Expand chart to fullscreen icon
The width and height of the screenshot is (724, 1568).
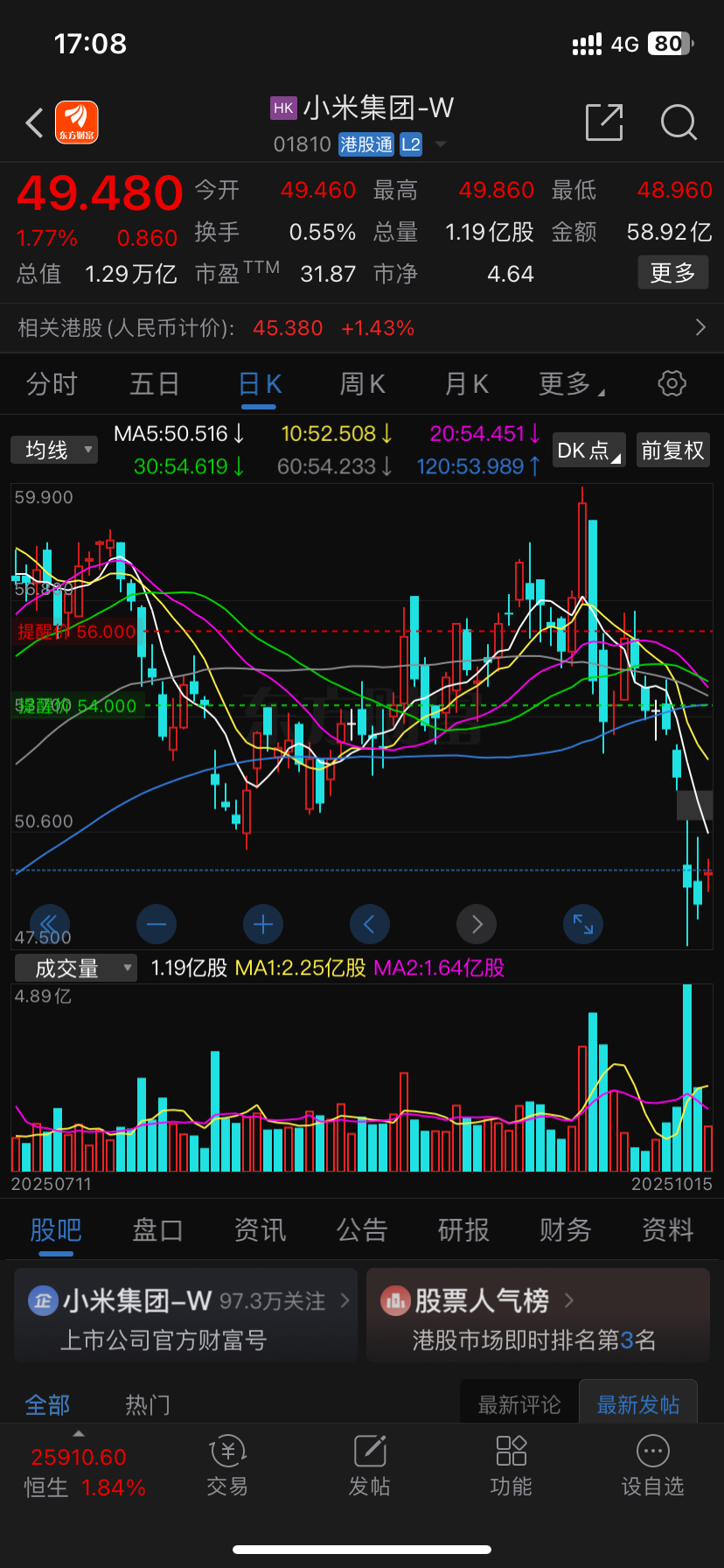[x=583, y=924]
